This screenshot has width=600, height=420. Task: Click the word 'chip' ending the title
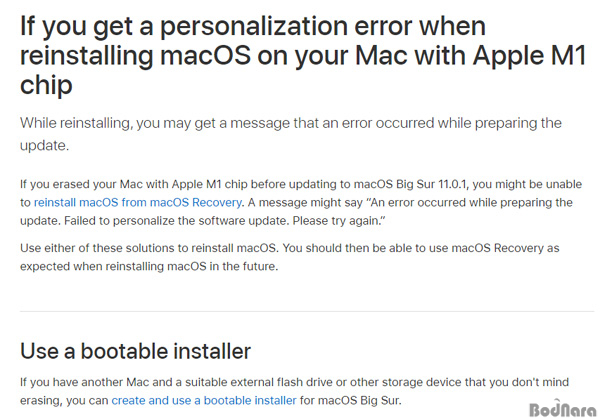46,85
